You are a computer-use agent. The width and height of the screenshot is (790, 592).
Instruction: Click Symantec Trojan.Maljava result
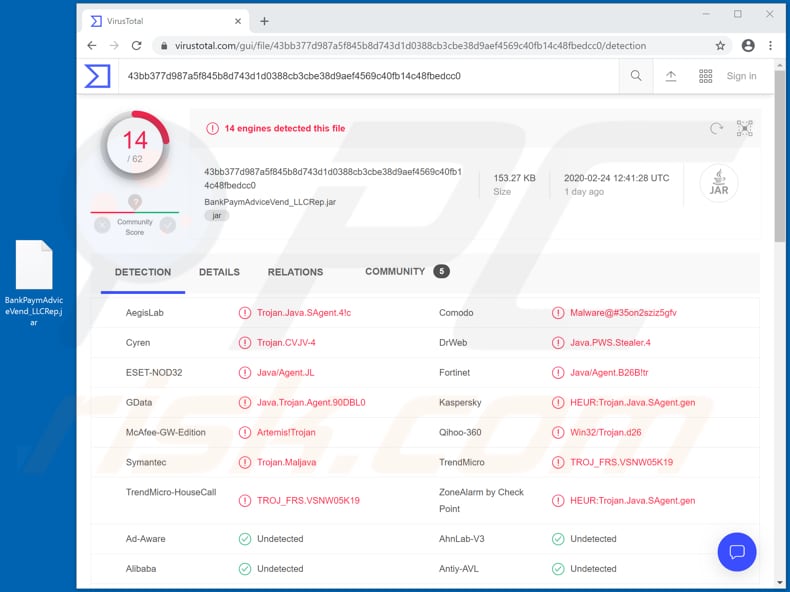(x=287, y=463)
